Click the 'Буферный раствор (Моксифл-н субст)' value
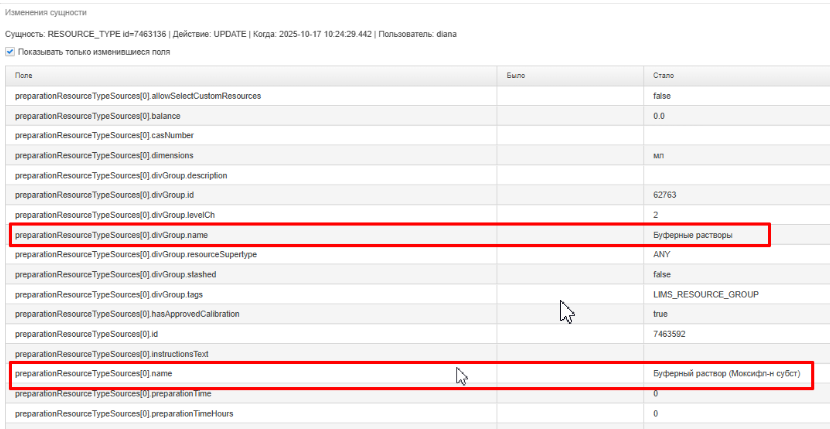The image size is (830, 429). point(727,373)
